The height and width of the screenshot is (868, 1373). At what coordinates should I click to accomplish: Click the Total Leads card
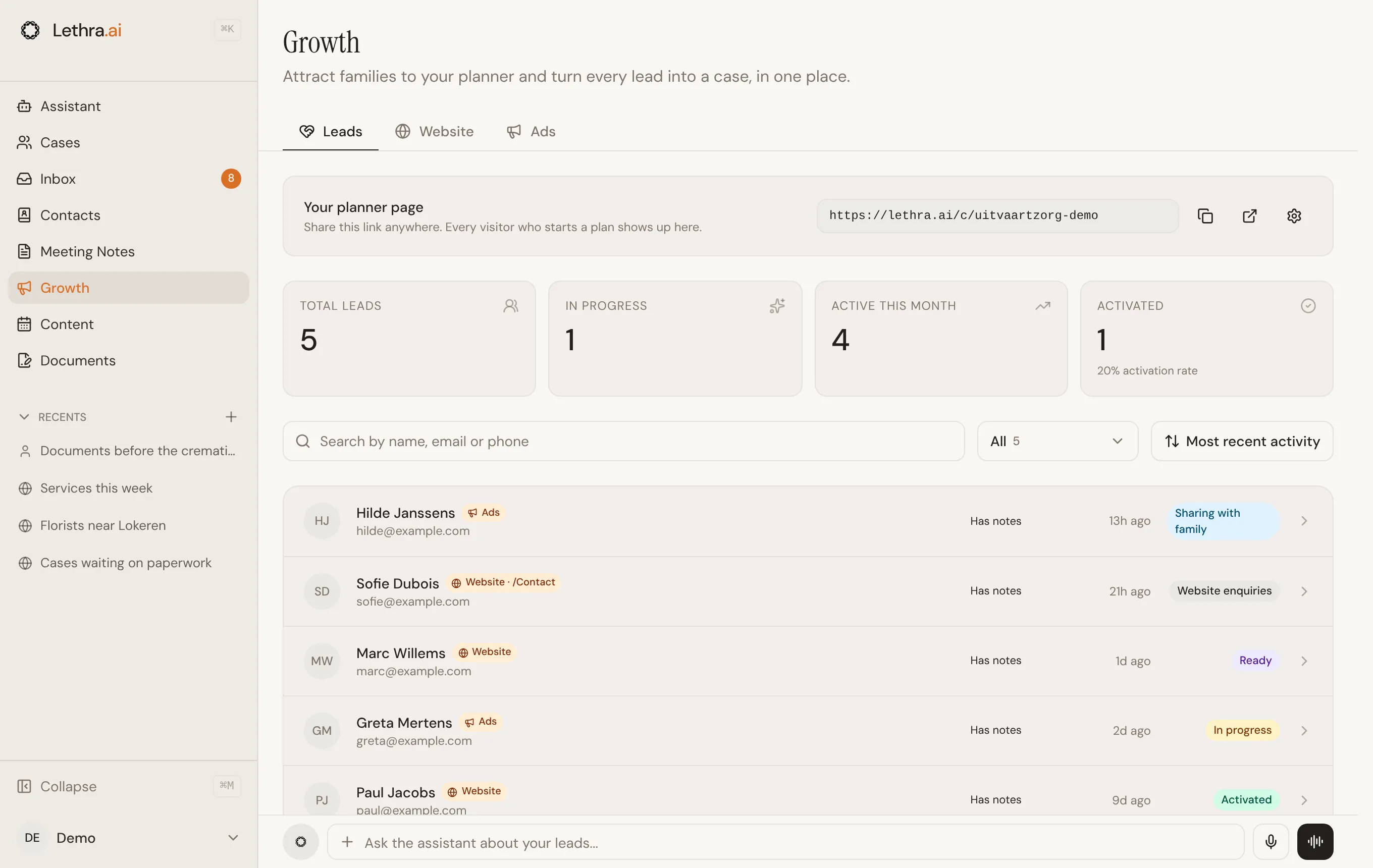click(x=409, y=339)
